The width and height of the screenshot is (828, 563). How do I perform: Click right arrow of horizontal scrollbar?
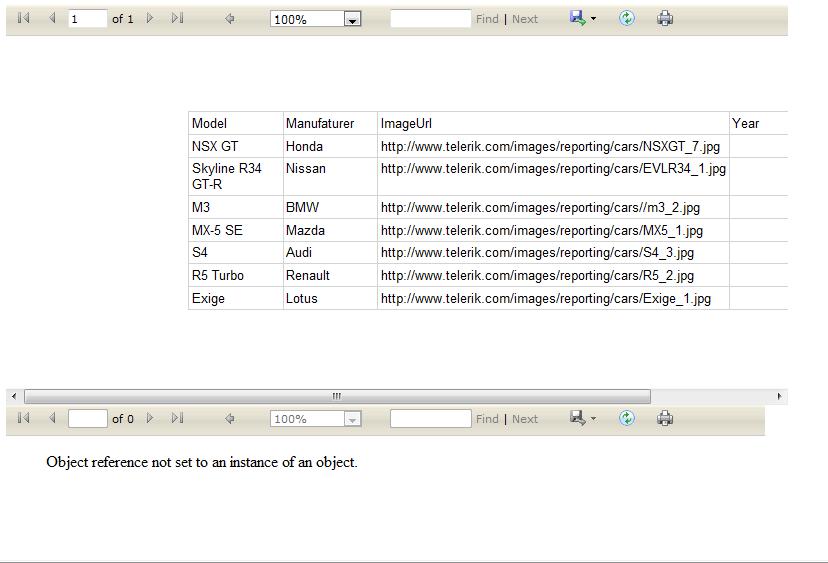(779, 396)
